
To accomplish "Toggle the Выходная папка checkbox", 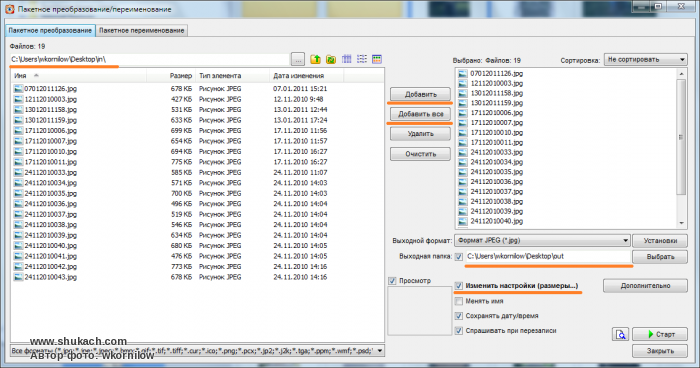I will (458, 257).
